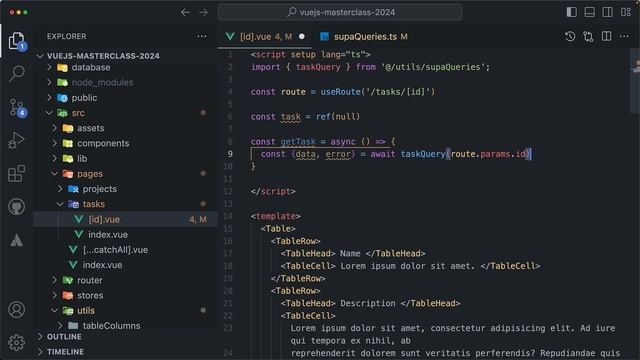
Task: Open the Extensions view
Action: tap(16, 174)
